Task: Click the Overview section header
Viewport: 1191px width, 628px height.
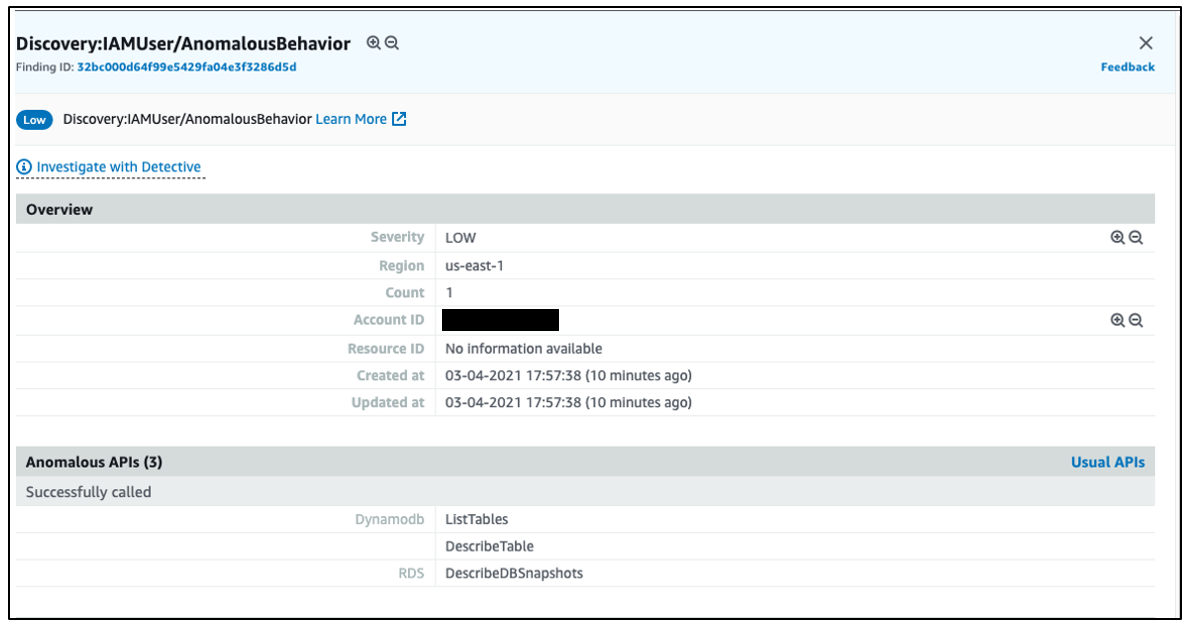Action: pyautogui.click(x=58, y=209)
